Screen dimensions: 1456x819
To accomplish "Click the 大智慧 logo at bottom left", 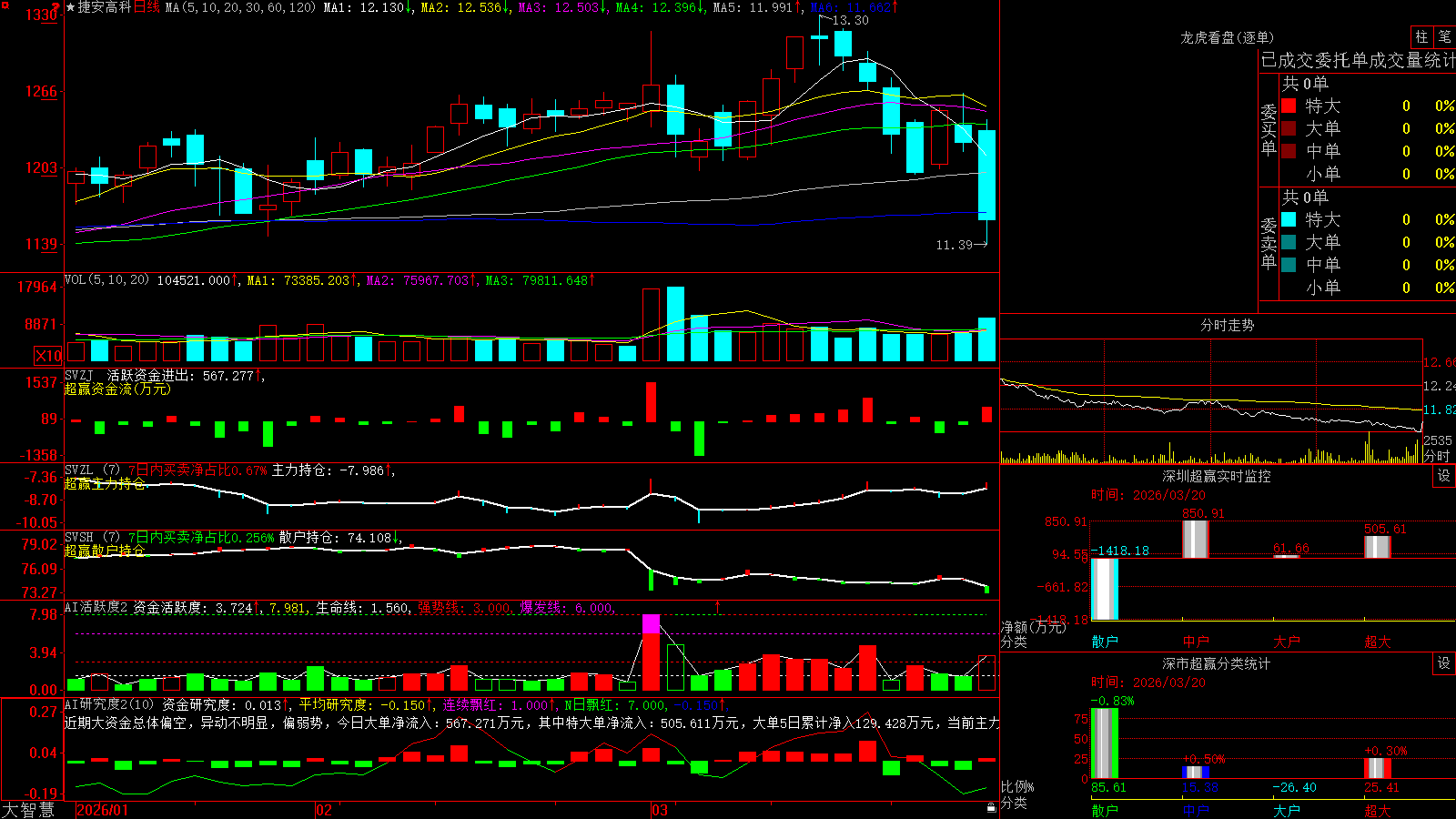I will pyautogui.click(x=28, y=809).
